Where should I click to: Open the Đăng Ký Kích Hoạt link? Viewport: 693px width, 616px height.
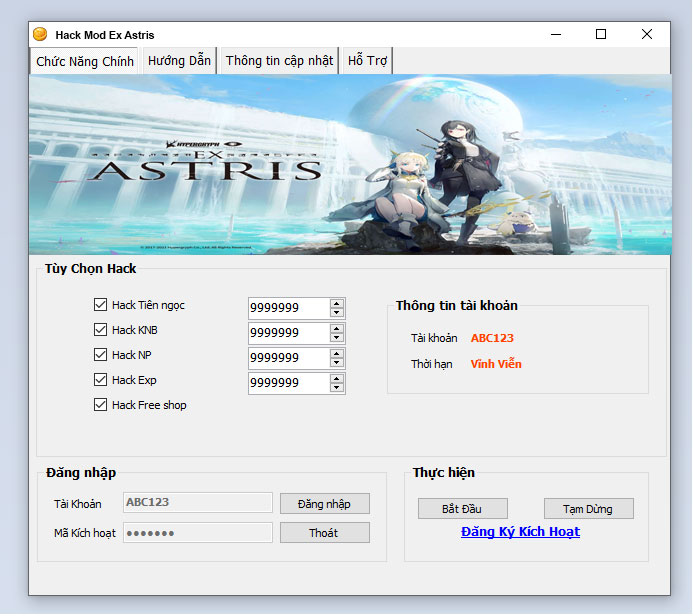click(520, 532)
